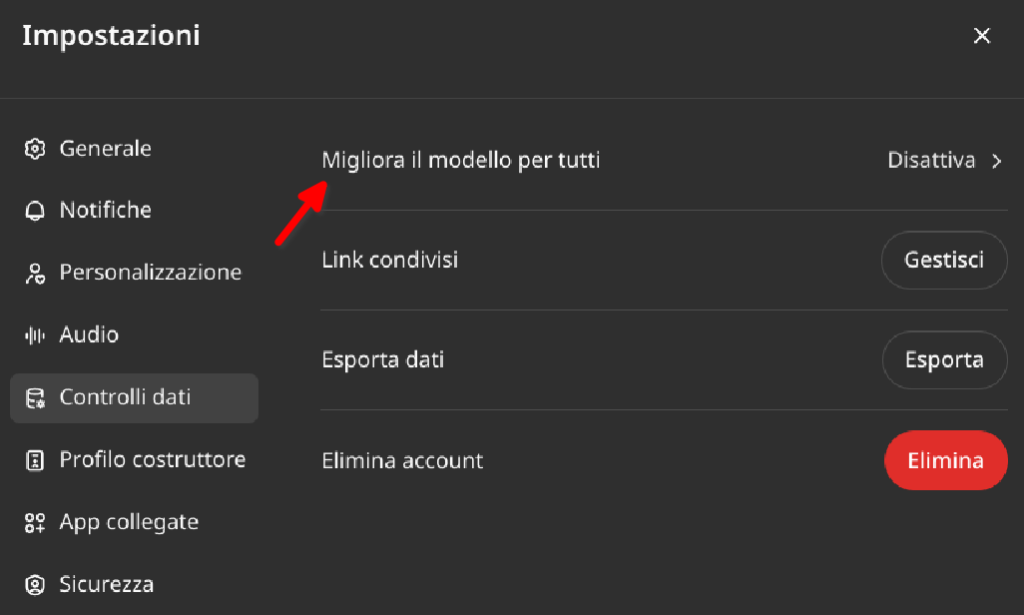Click the Sicurezza shield icon

point(35,585)
